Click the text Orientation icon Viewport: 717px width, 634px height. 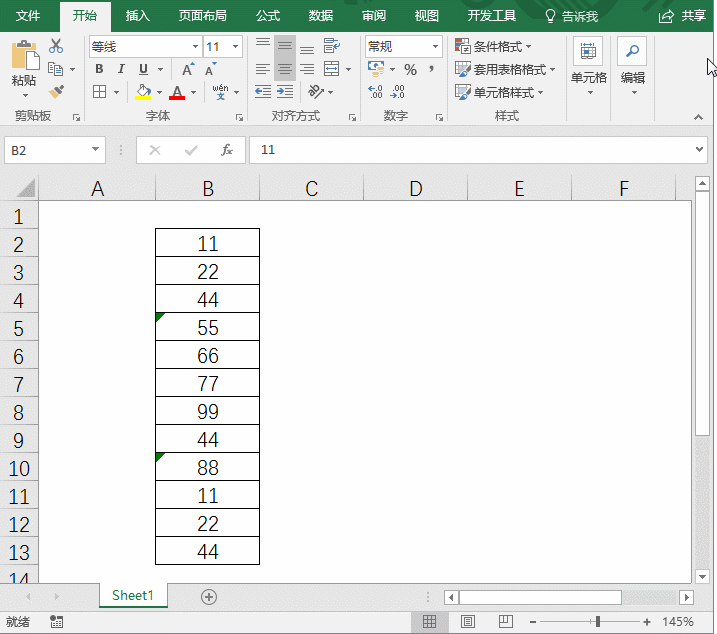pos(316,92)
